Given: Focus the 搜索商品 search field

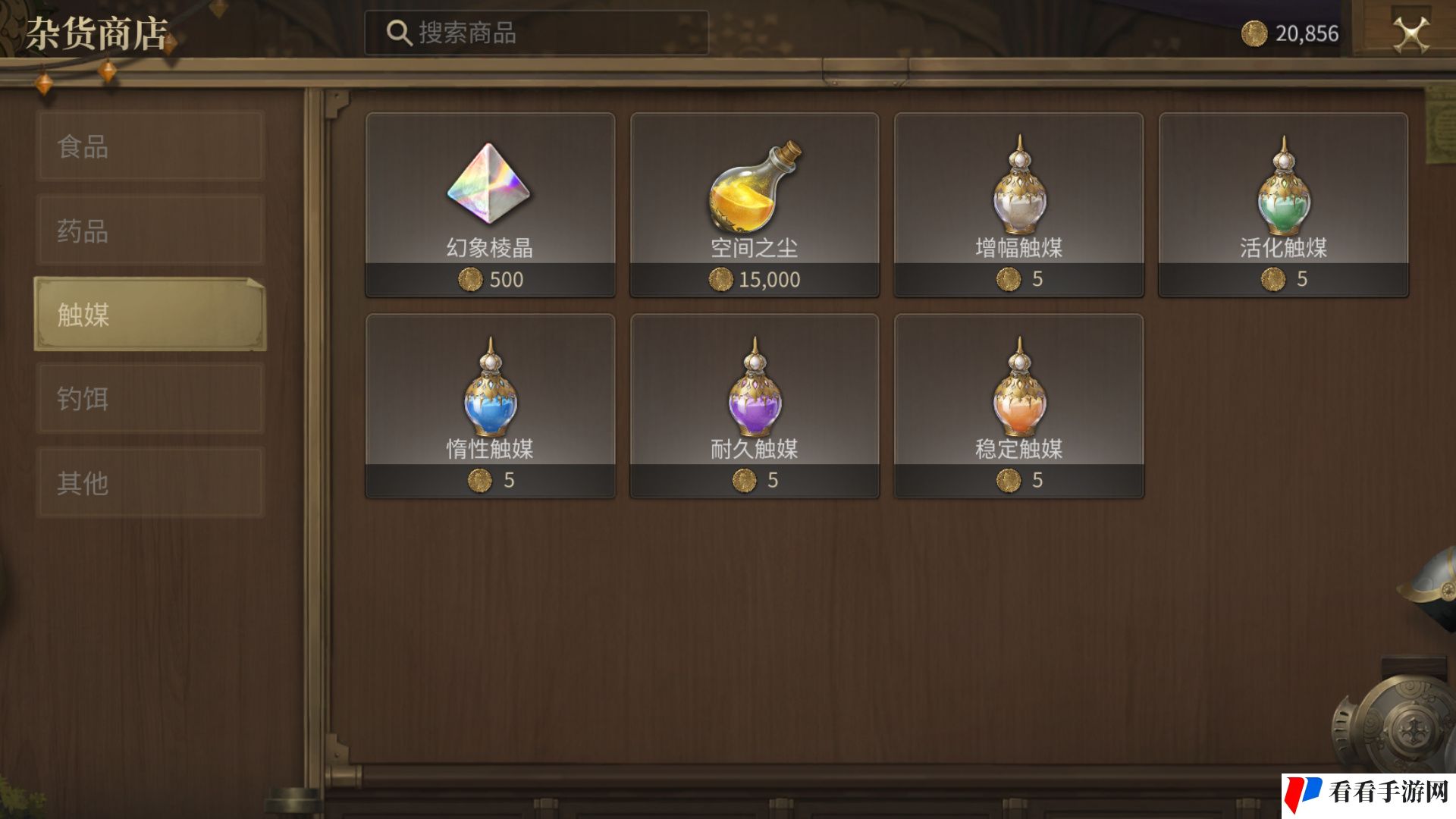Looking at the screenshot, I should [x=536, y=33].
